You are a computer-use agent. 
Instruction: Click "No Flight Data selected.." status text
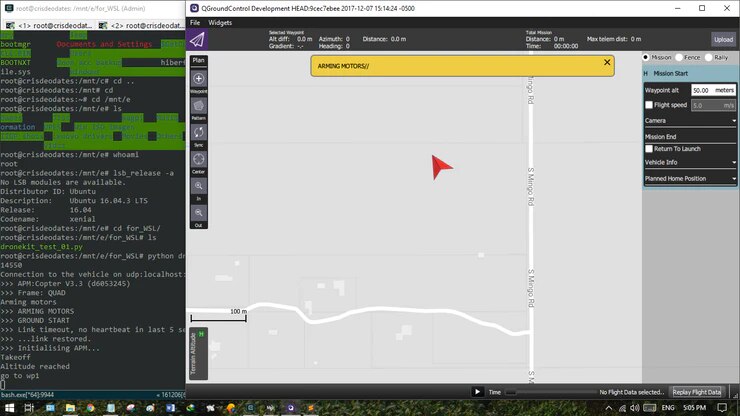(x=631, y=392)
